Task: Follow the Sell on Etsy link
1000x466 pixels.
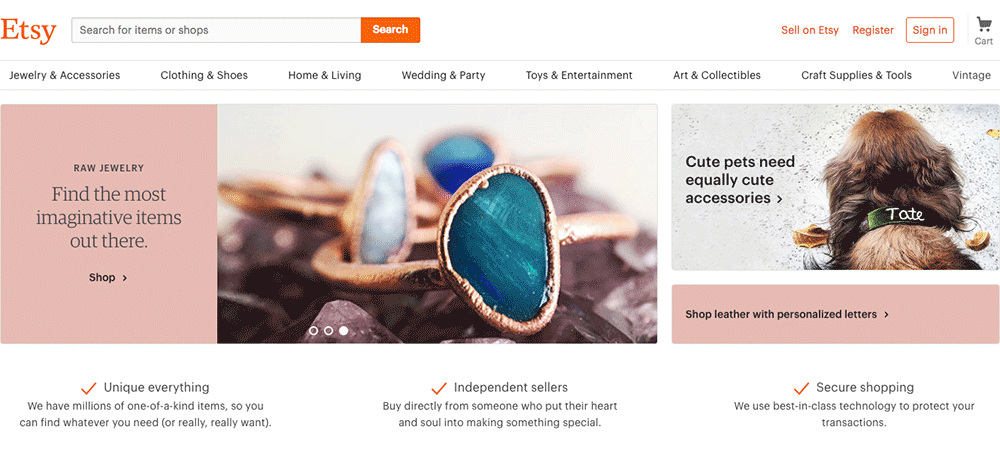Action: pyautogui.click(x=810, y=30)
